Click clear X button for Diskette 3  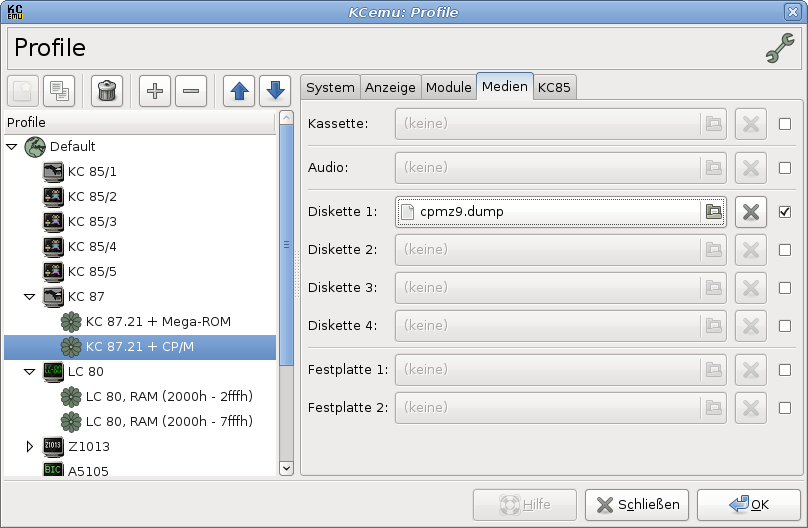point(751,288)
